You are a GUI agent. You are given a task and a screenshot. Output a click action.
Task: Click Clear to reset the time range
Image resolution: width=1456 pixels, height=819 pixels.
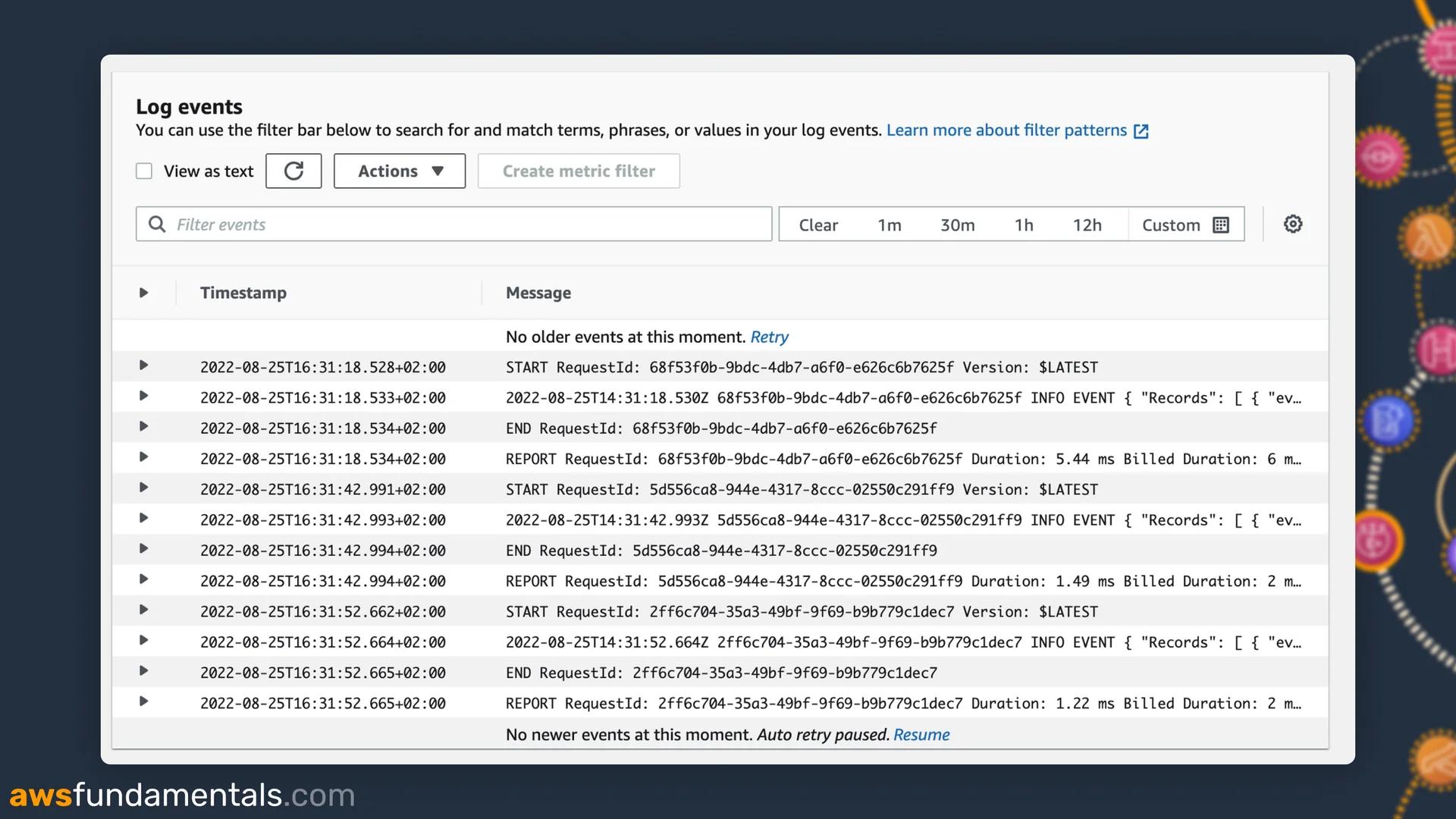point(818,224)
